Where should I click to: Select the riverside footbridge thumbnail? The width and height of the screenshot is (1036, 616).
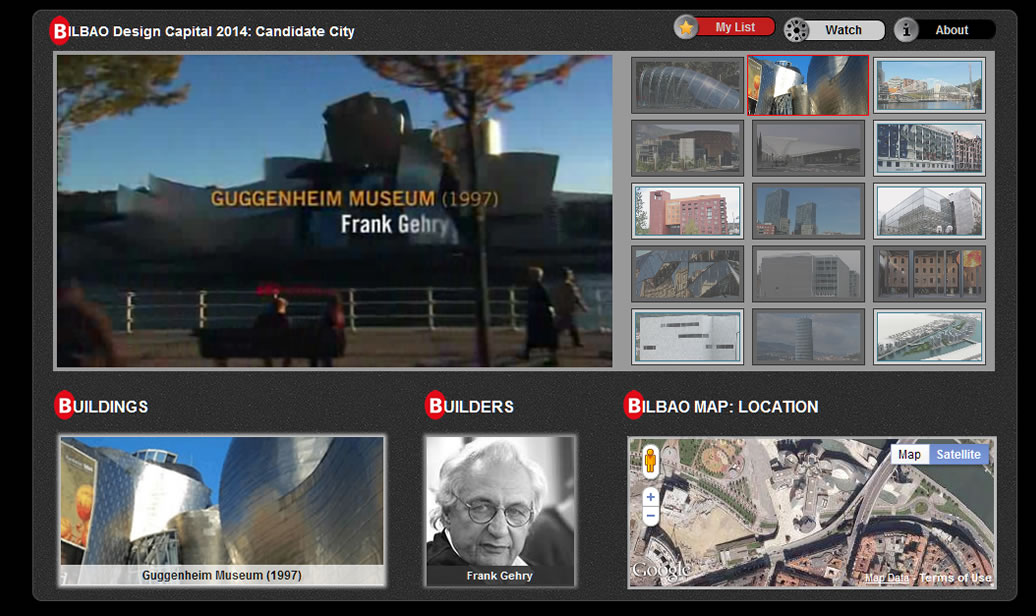[x=929, y=85]
